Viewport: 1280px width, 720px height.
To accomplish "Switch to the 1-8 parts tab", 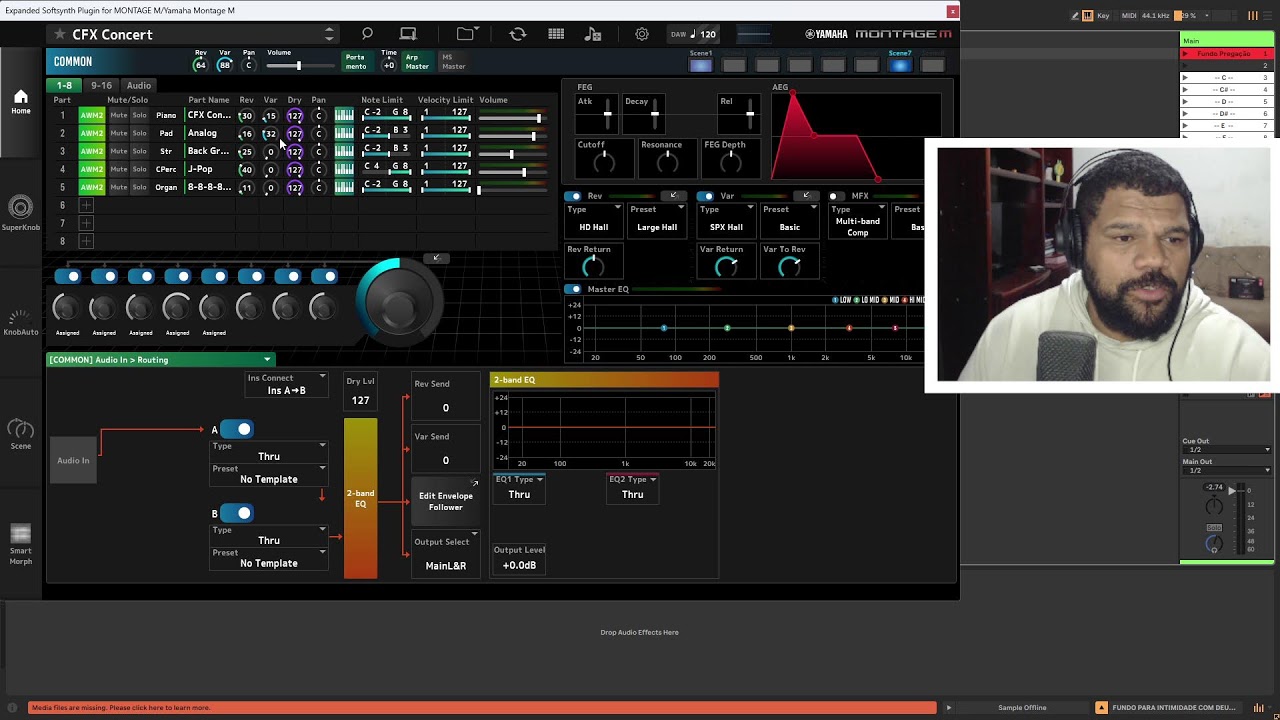I will pos(64,86).
